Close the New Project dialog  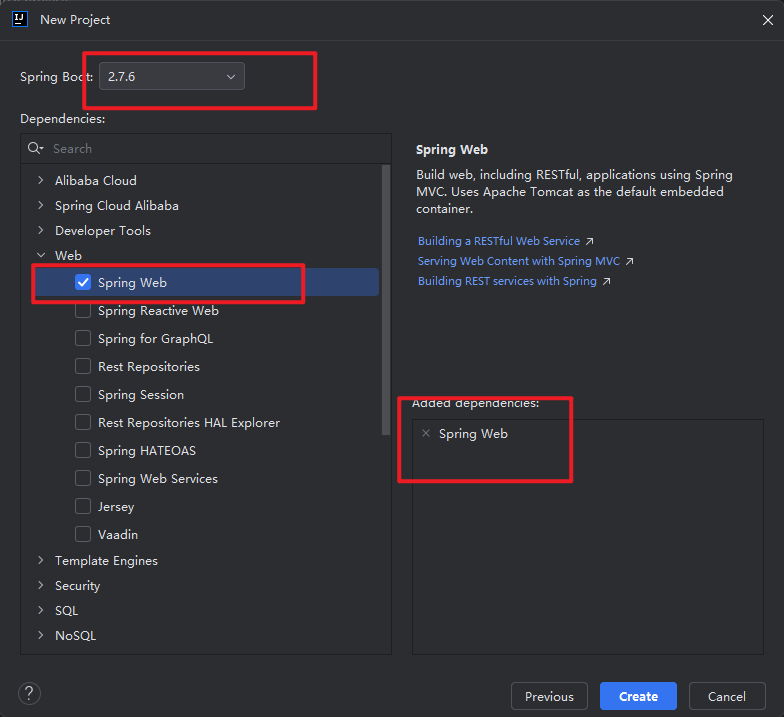[x=768, y=20]
